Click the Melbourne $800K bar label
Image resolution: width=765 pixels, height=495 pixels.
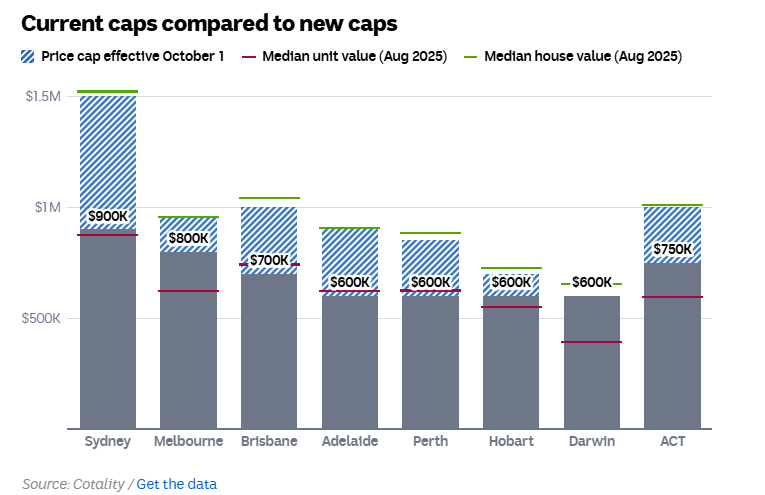click(189, 238)
